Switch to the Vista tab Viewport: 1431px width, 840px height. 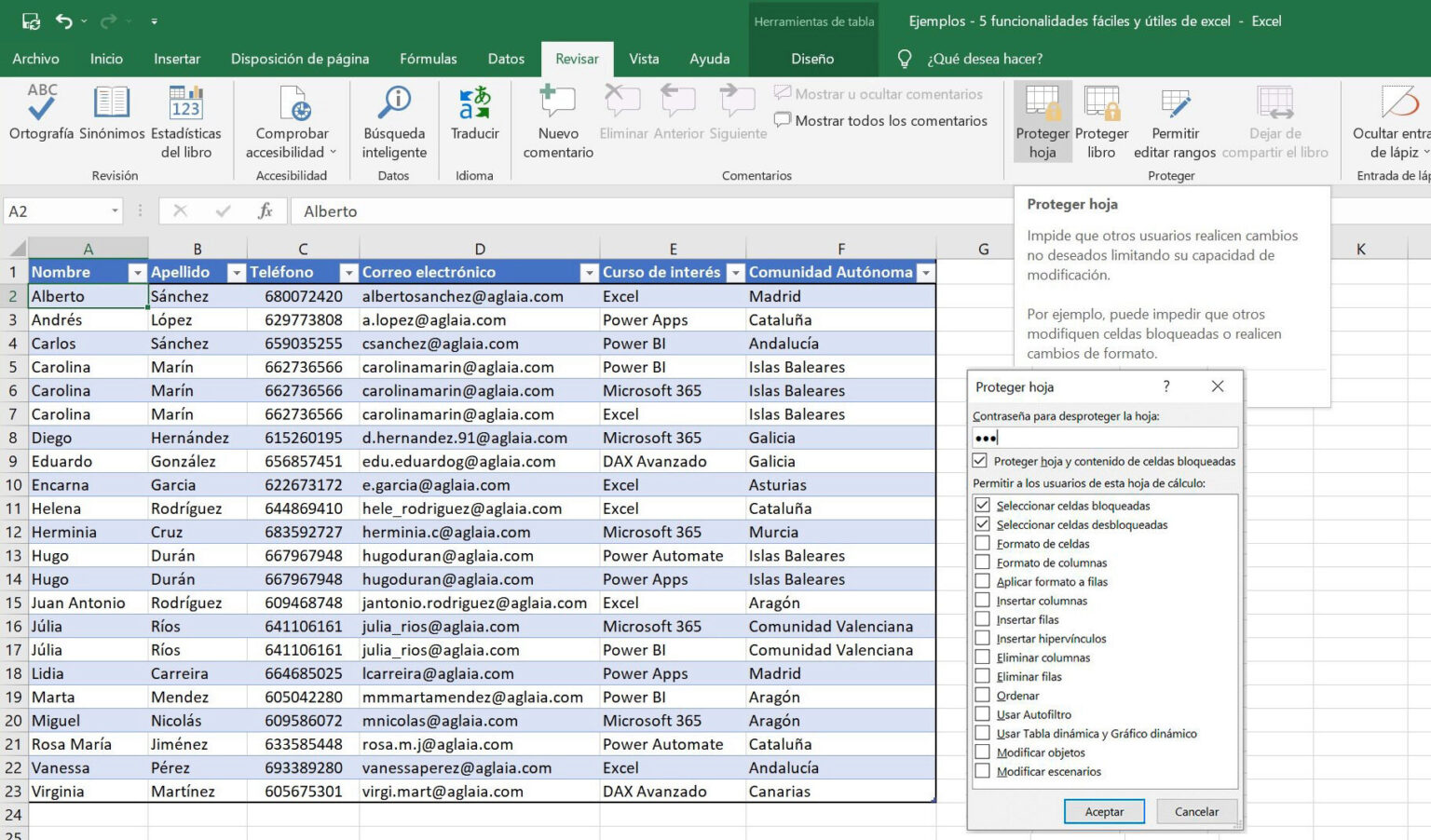click(644, 59)
